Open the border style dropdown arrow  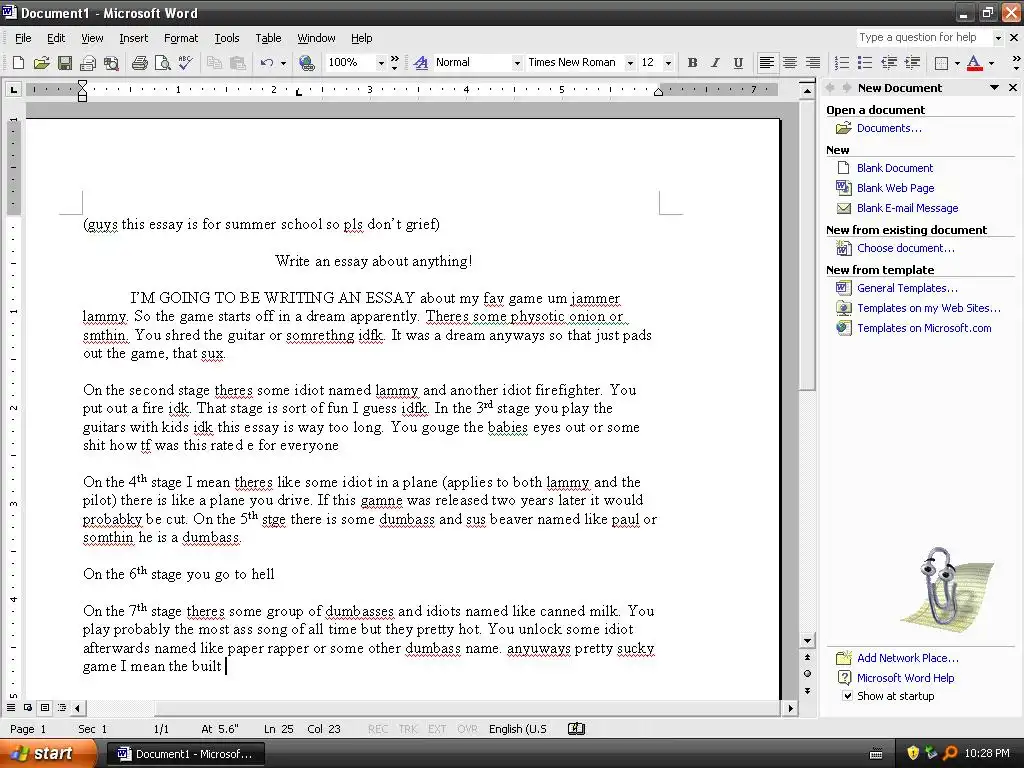[957, 63]
